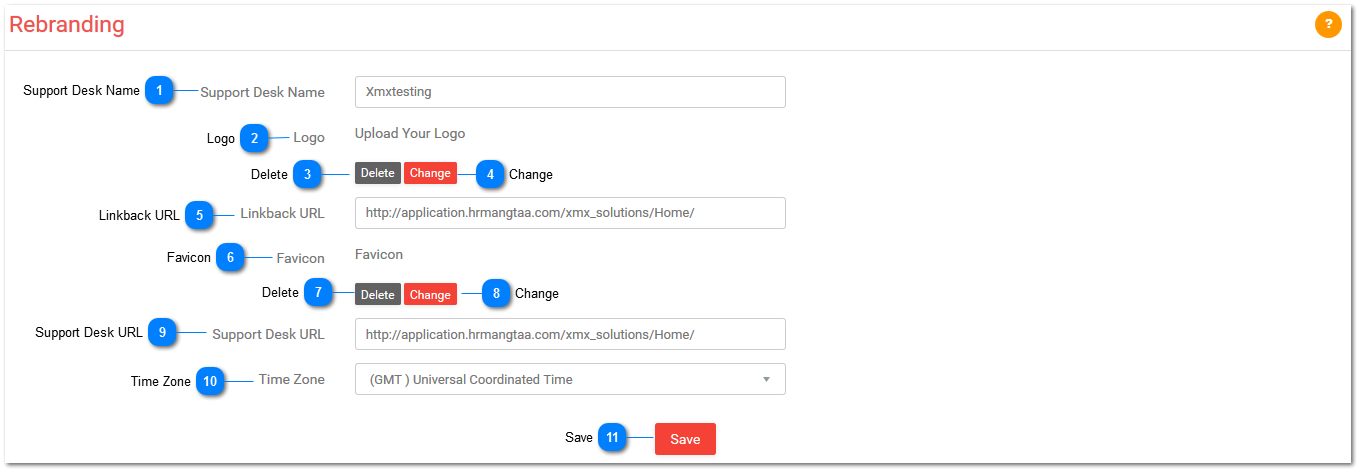Select callout marker 5 near Linkback URL
Screen dimensions: 1360x472
coord(199,214)
